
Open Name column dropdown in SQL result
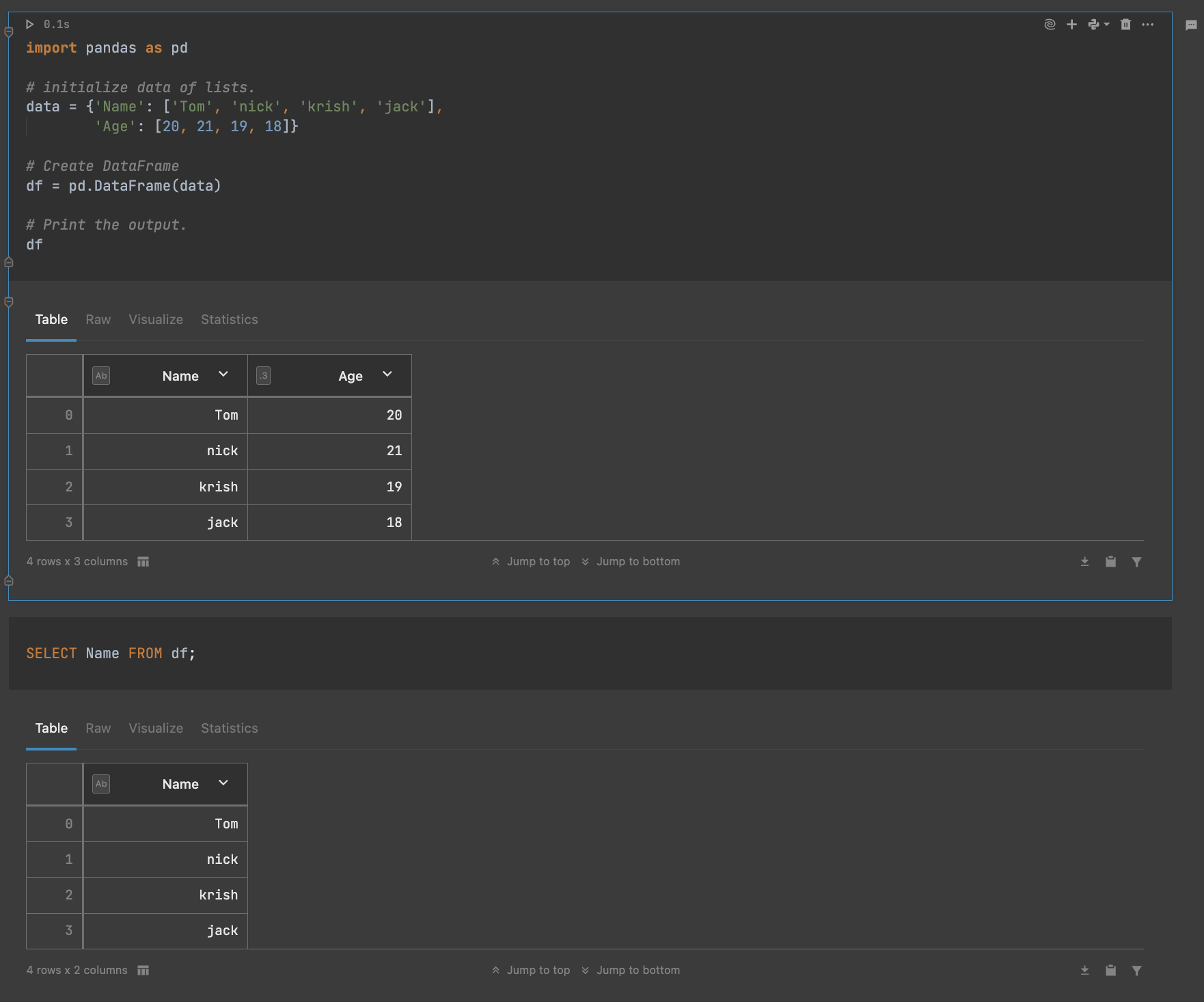[x=223, y=783]
